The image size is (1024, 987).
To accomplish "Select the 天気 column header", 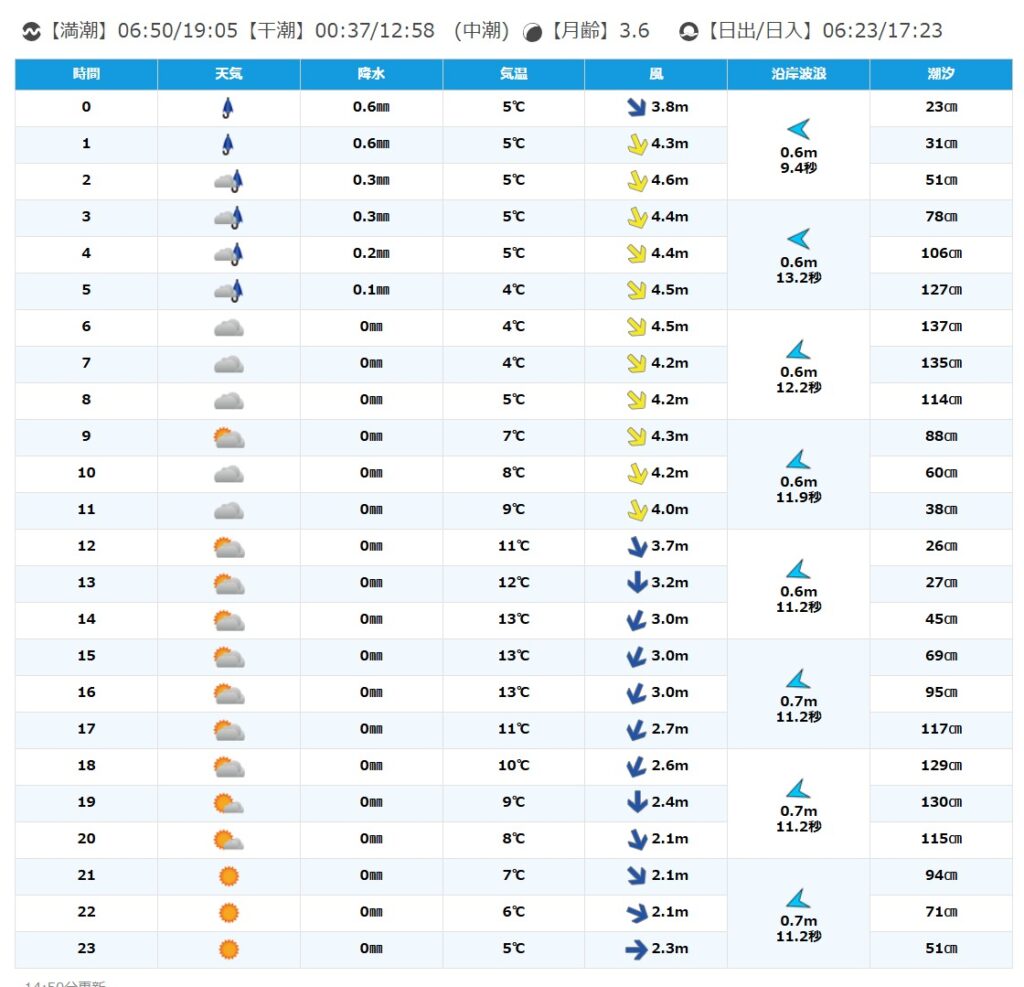I will [228, 75].
